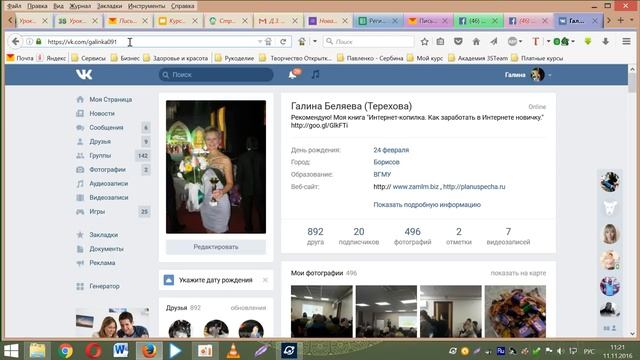Click the Firefox search box

point(369,42)
